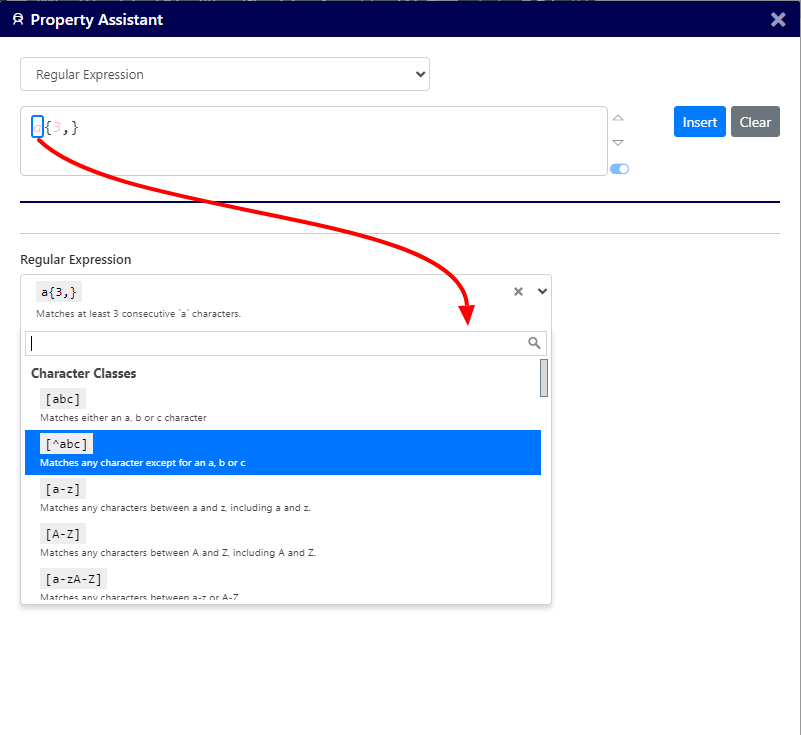Click the magnifier icon in the search box
The width and height of the screenshot is (801, 735).
[x=534, y=343]
